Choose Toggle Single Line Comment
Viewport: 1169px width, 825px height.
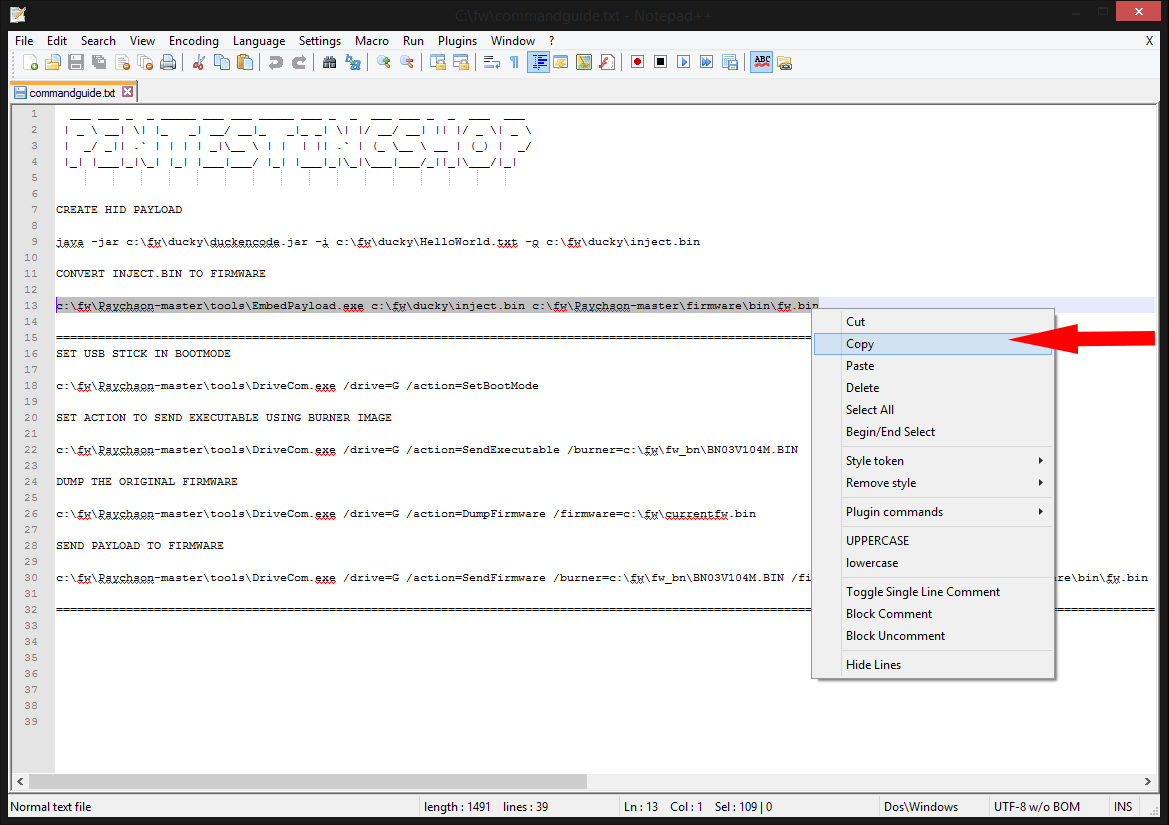(933, 592)
